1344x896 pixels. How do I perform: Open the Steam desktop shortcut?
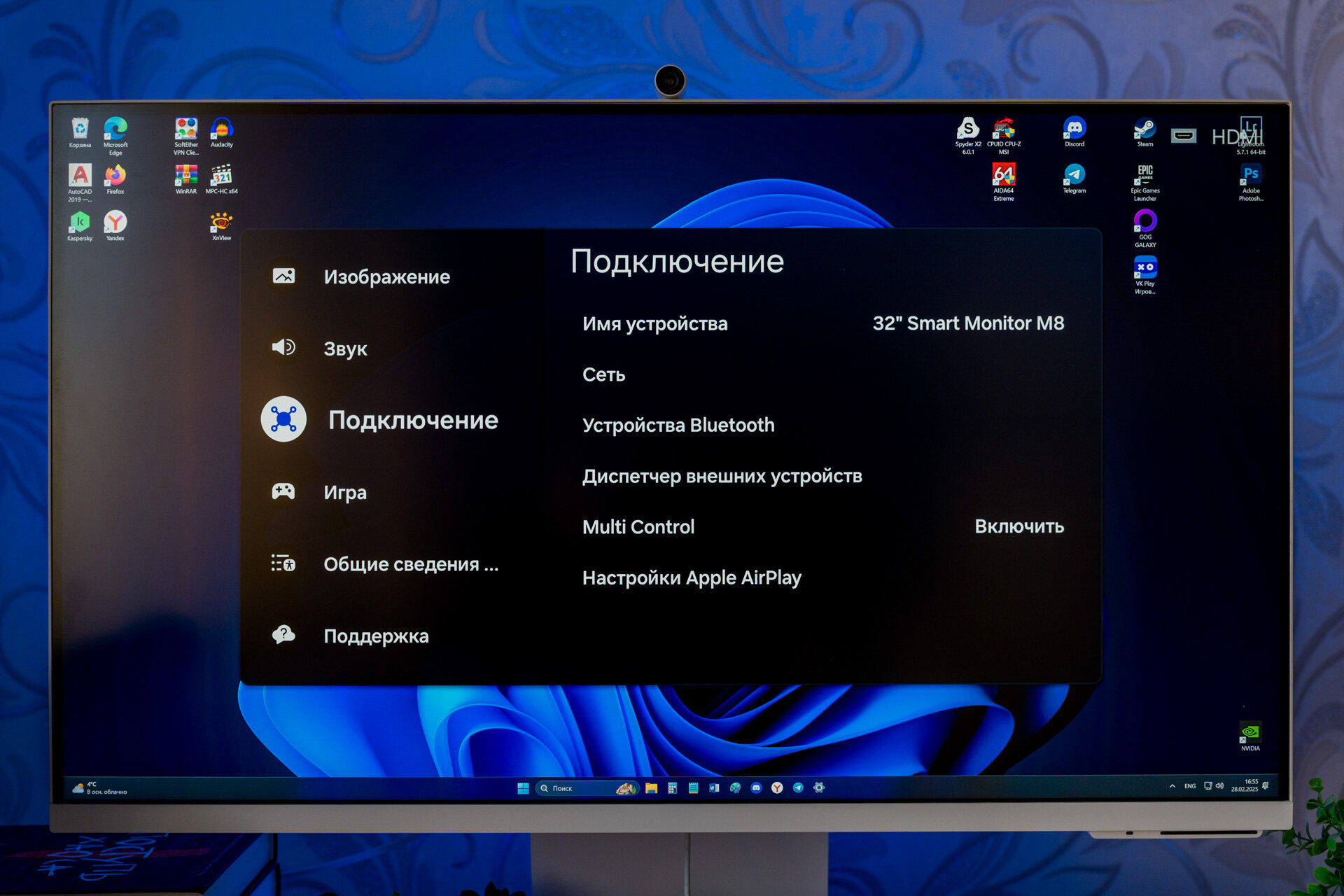coord(1145,132)
